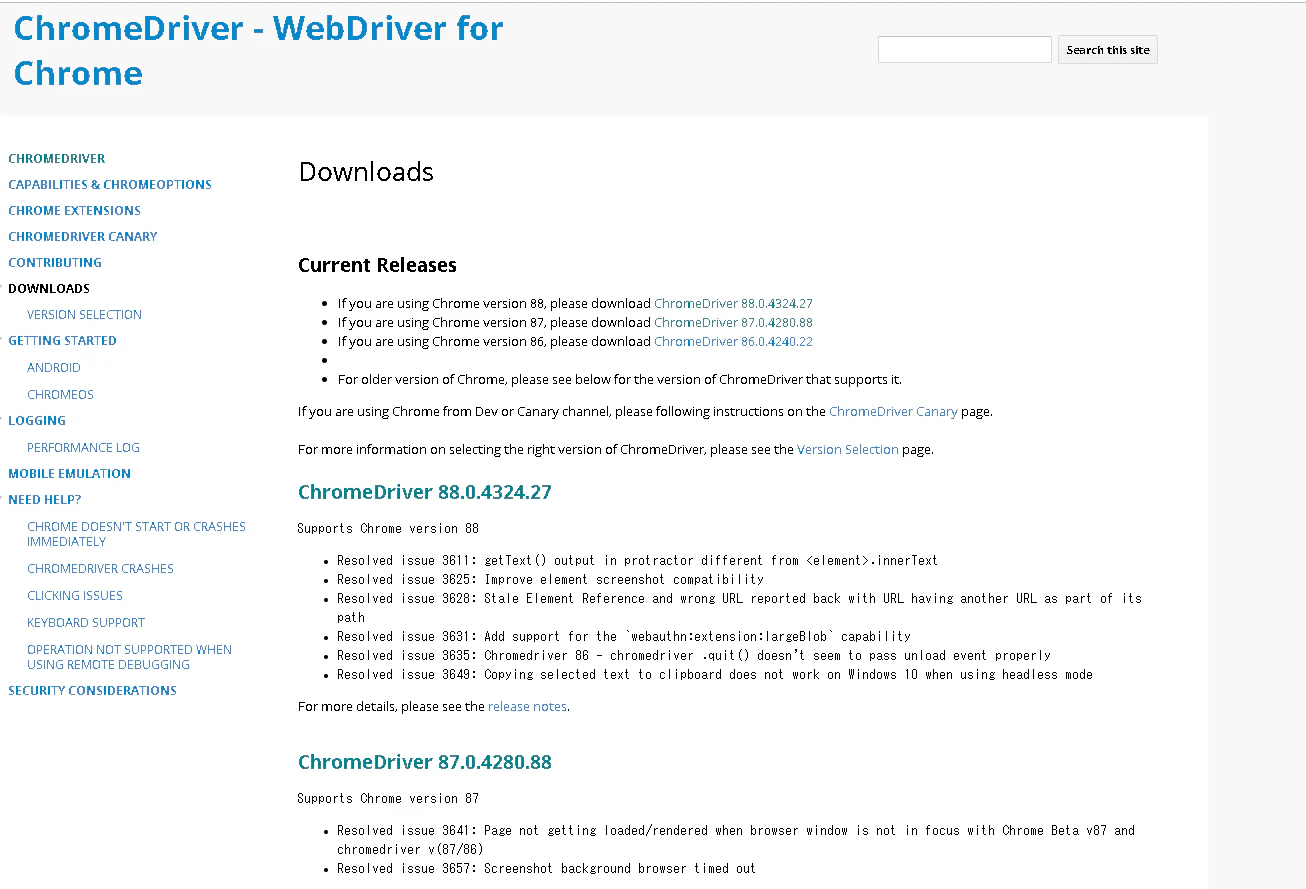
Task: Click the site search text field
Action: click(x=965, y=49)
